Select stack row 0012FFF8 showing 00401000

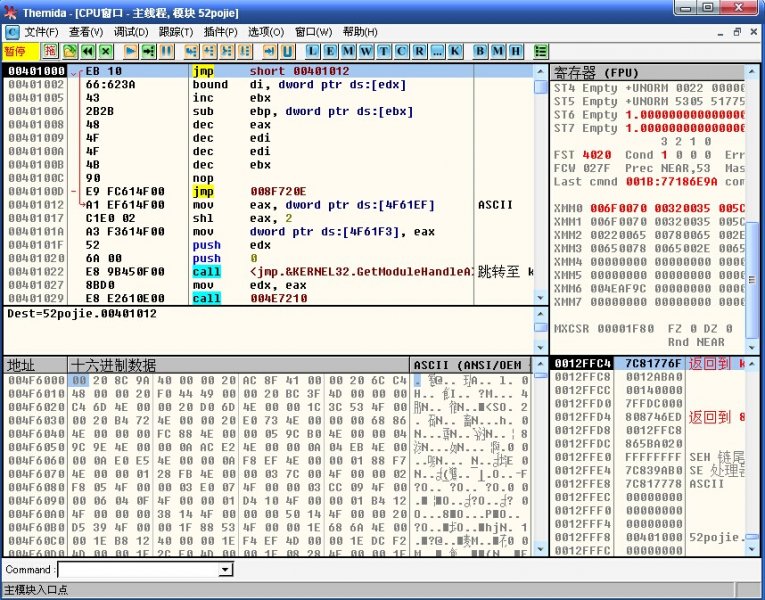click(648, 537)
